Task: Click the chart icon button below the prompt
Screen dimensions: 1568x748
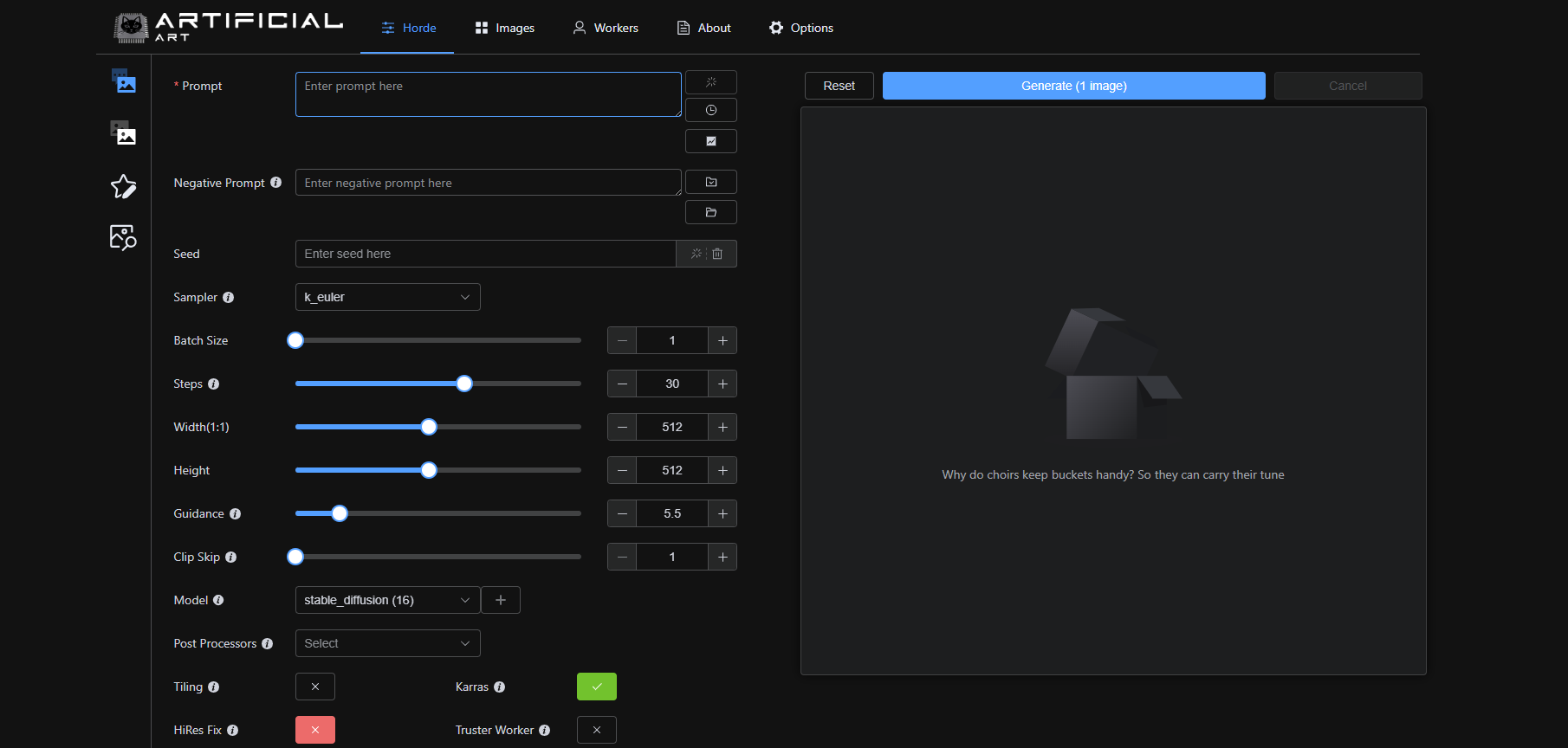Action: [x=711, y=141]
